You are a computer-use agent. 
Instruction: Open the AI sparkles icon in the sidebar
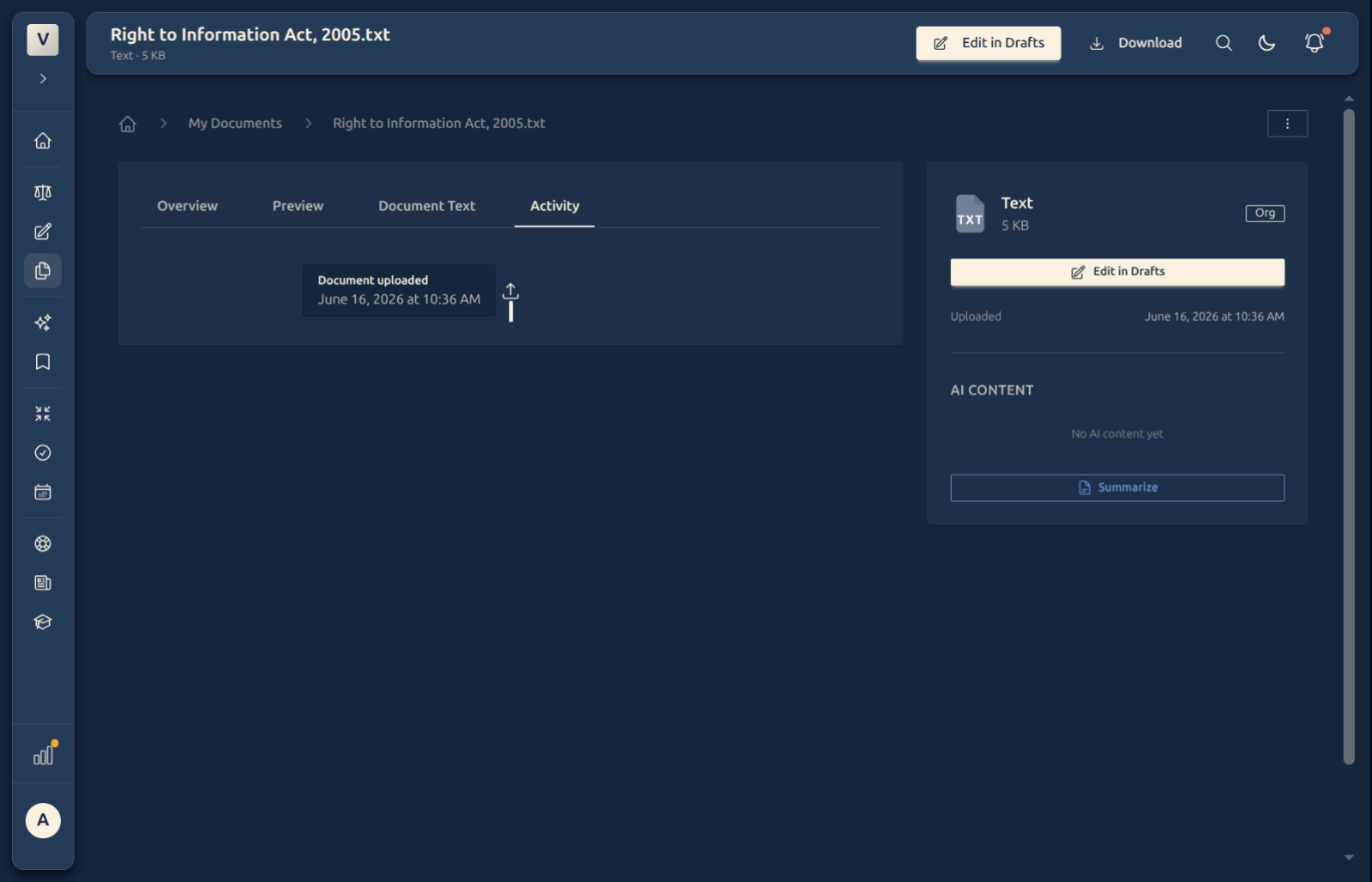tap(43, 323)
